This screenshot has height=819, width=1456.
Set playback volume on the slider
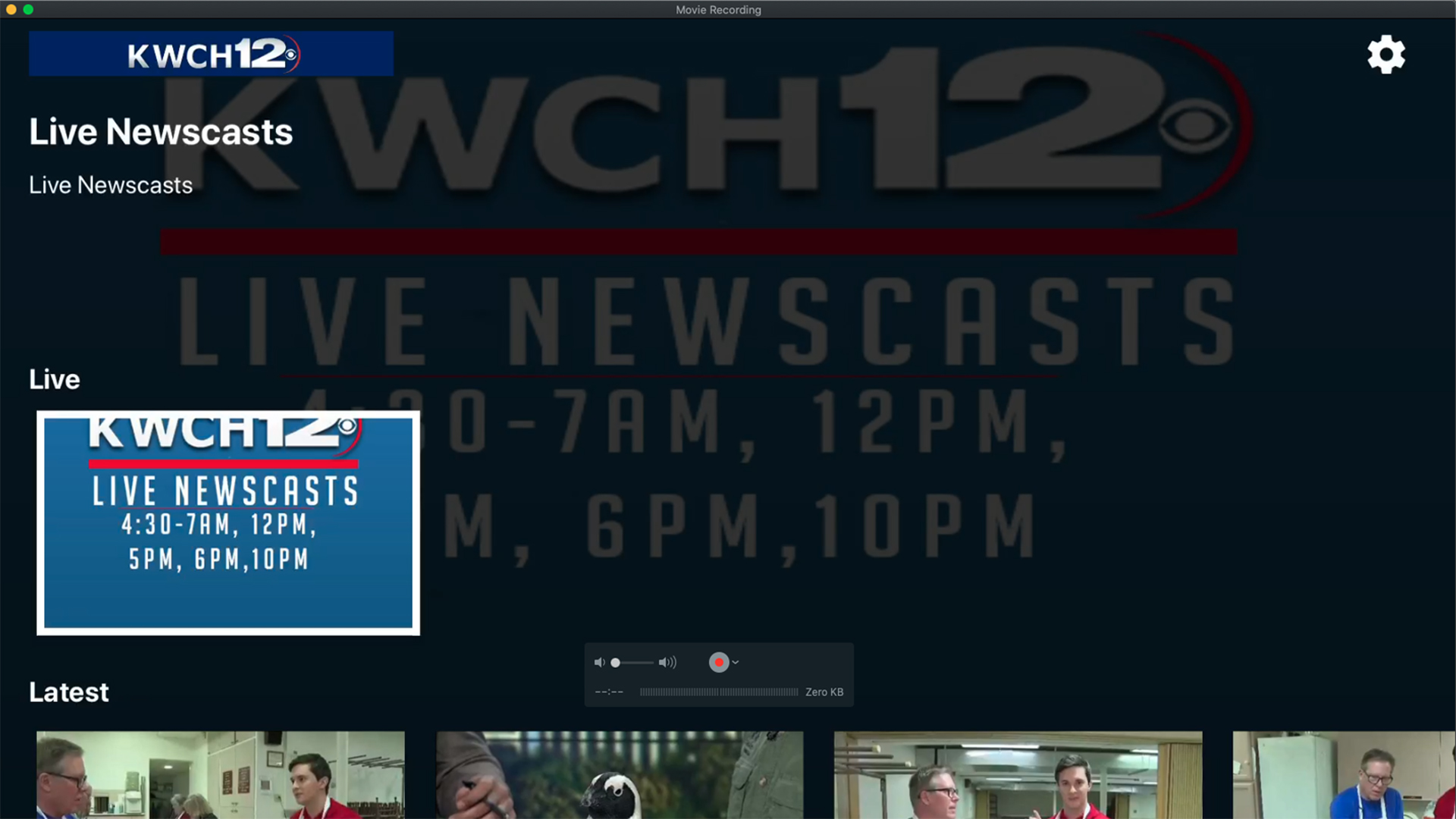[x=633, y=662]
